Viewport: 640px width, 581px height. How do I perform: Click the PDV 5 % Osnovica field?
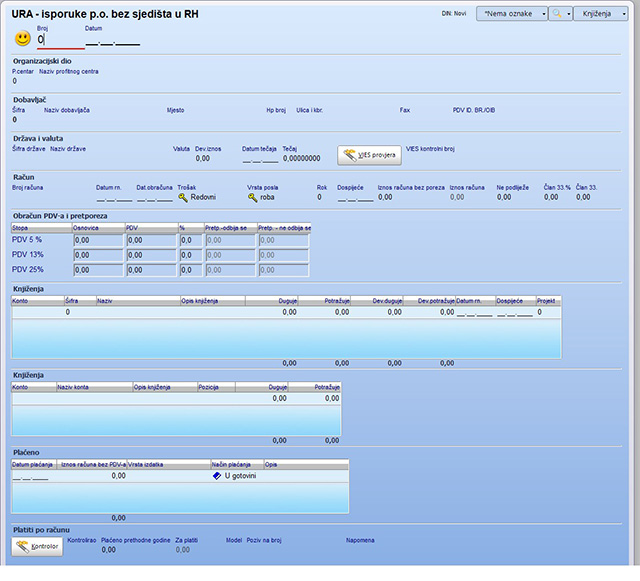(98, 240)
